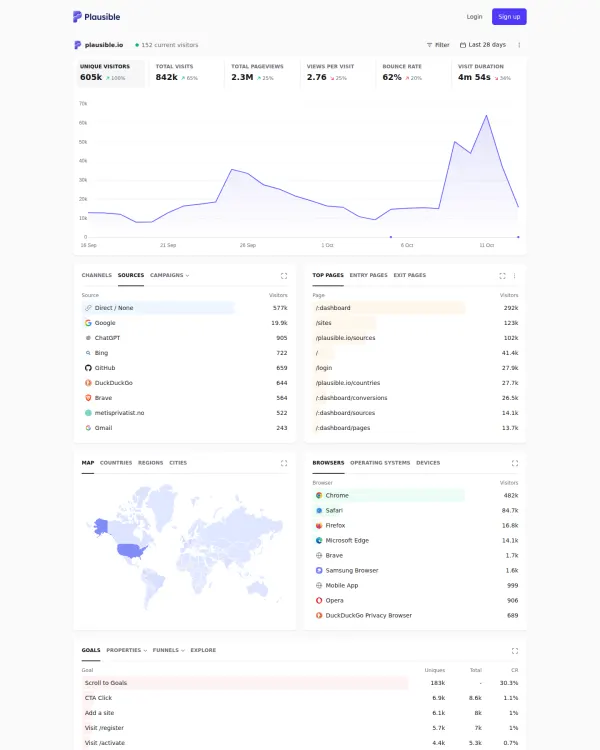
Task: Click the DuckDuckGo source icon
Action: click(88, 383)
